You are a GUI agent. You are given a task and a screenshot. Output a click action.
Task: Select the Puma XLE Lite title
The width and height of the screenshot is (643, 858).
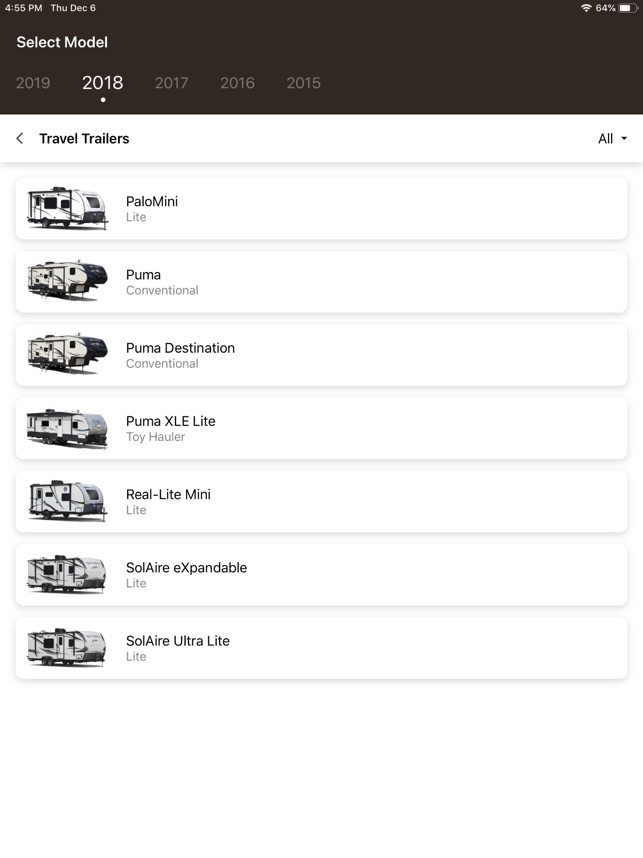pos(170,421)
